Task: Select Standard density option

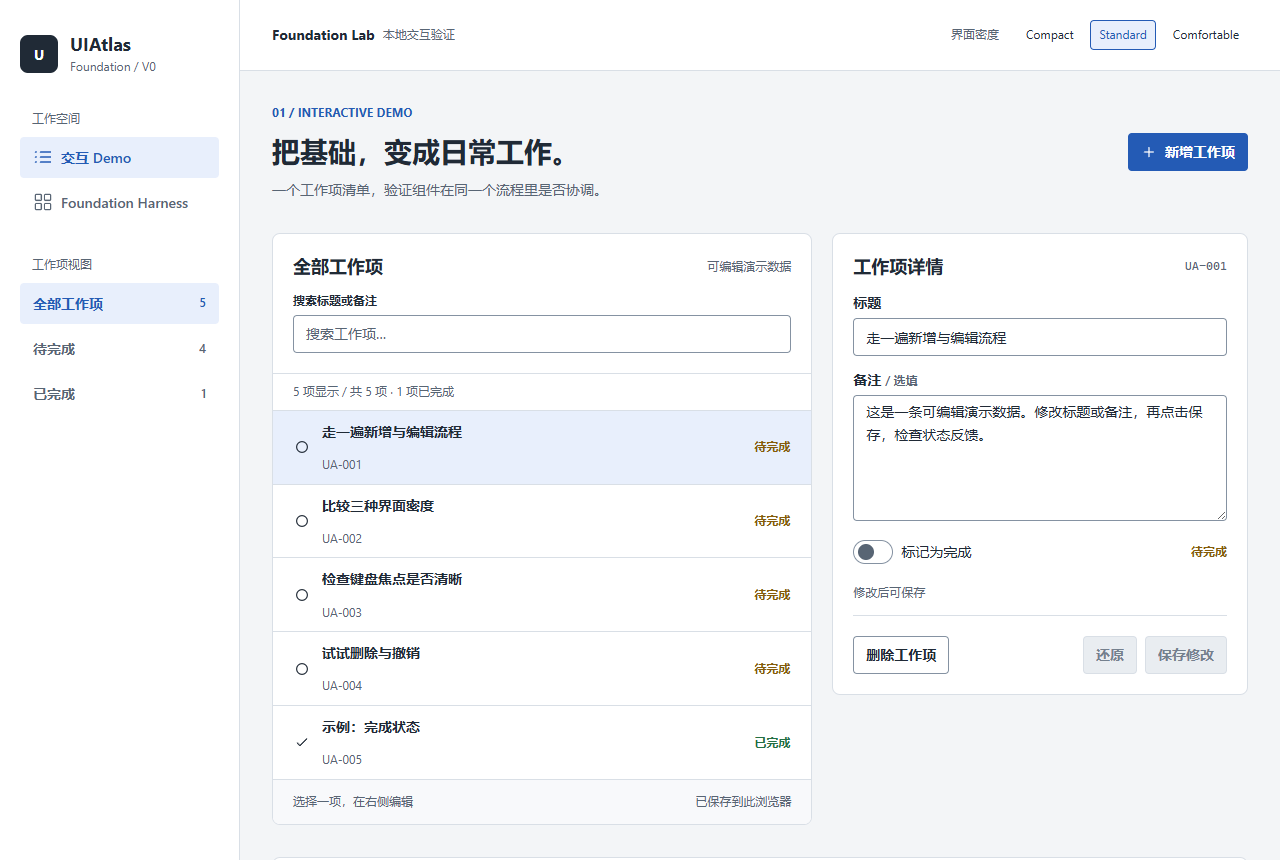Action: point(1123,35)
